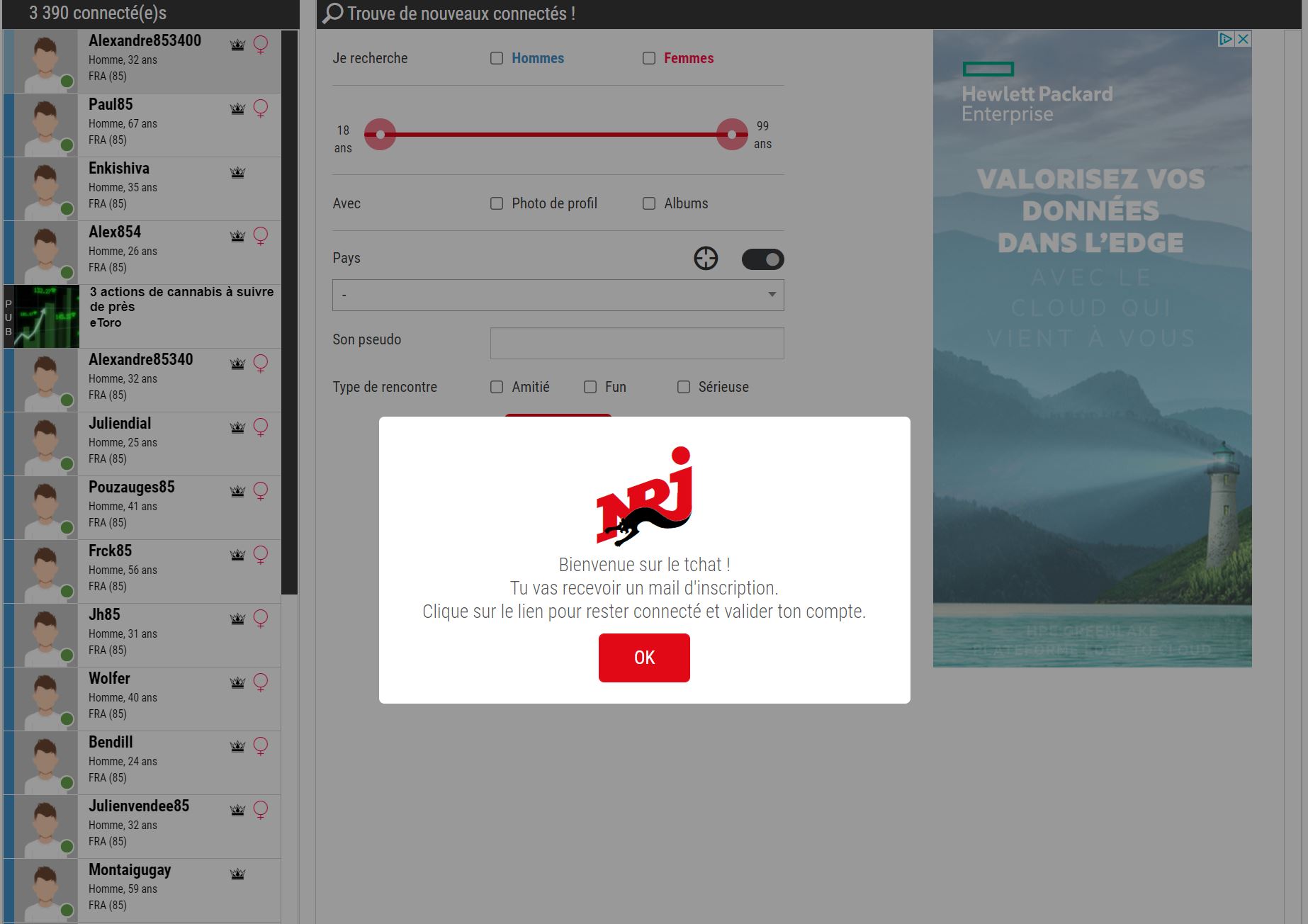Click the magnifying glass search icon in the header
The height and width of the screenshot is (924, 1308).
pos(333,13)
